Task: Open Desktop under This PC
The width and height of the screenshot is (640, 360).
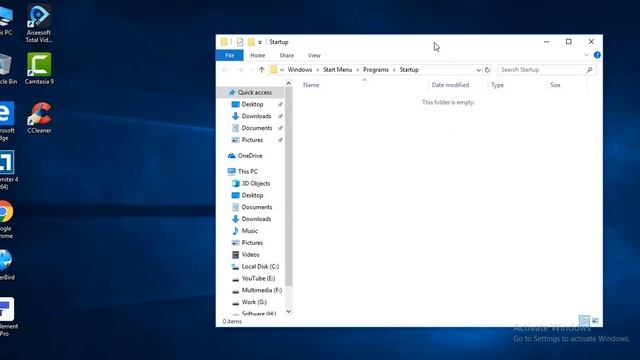Action: 252,195
